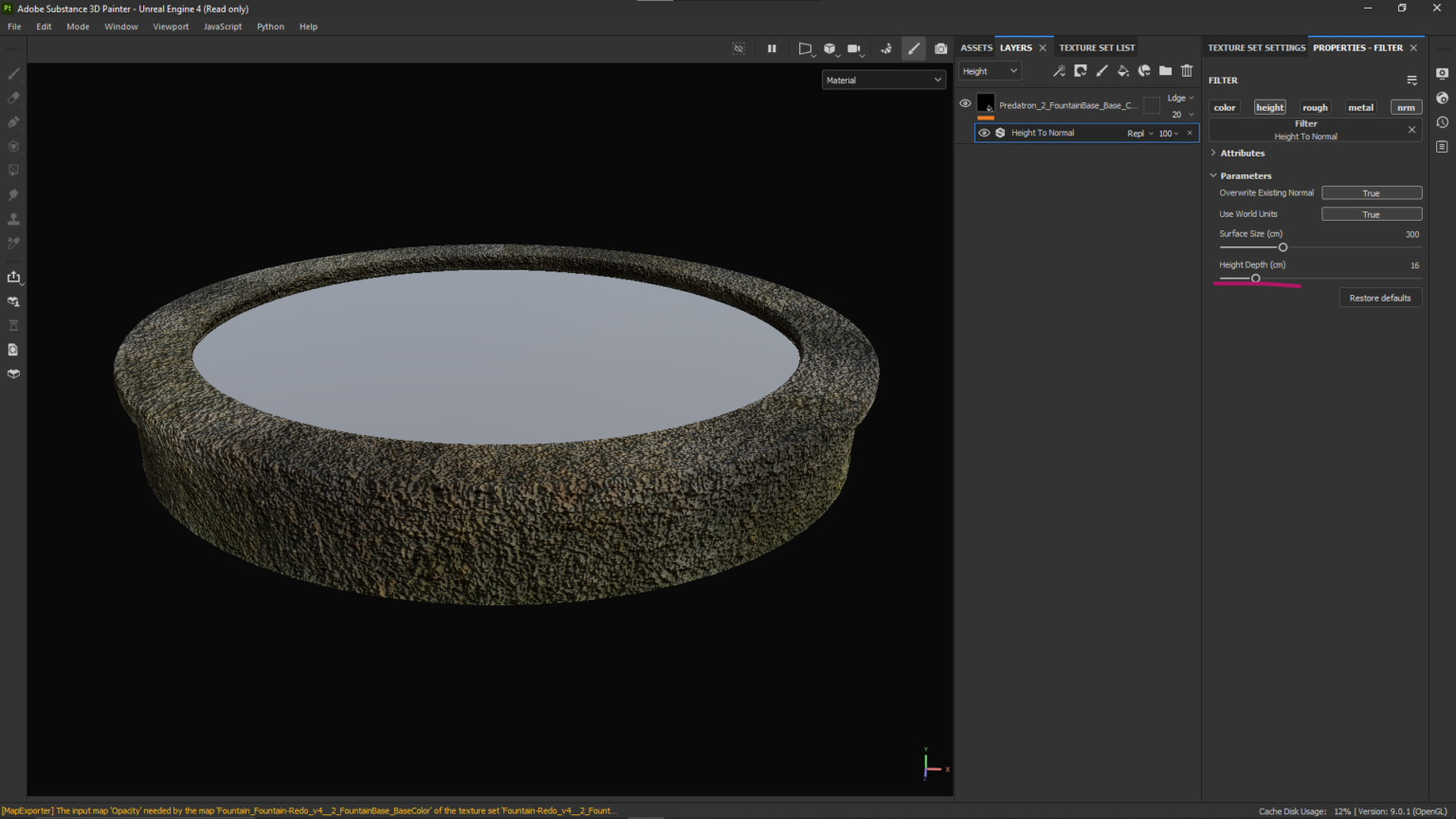Switch to the TEXTURE SET LIST tab
The width and height of the screenshot is (1456, 819).
pos(1096,46)
